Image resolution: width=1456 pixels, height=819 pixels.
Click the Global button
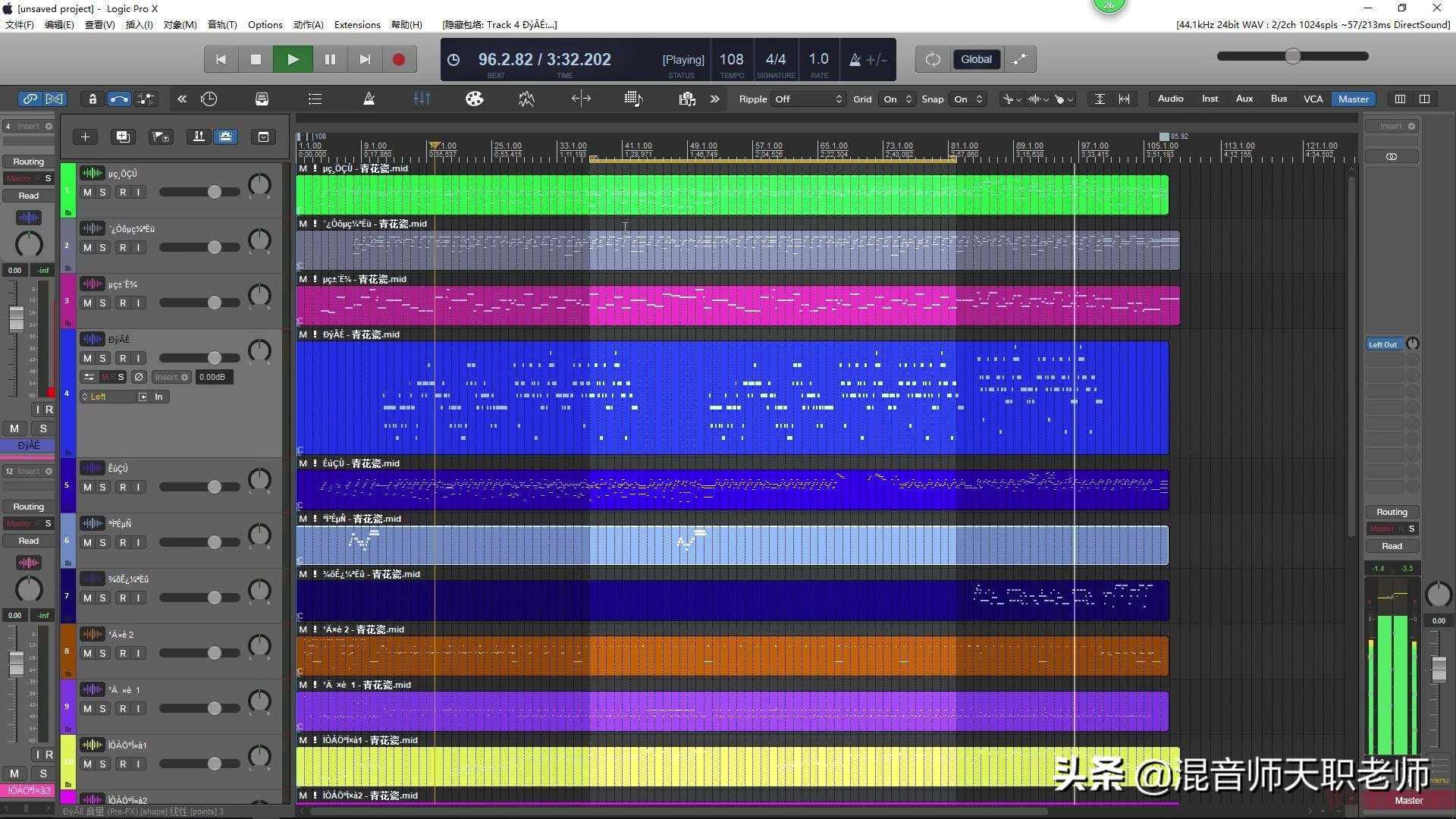click(976, 59)
